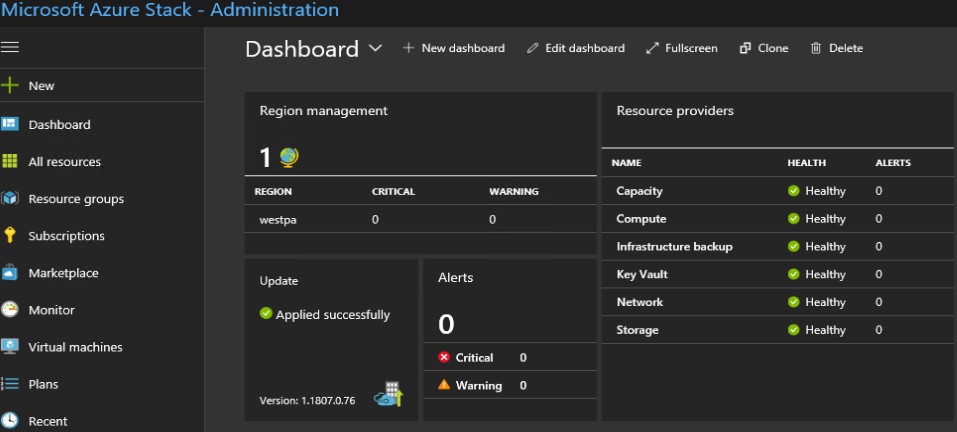Open the Recent clock icon
957x432 pixels.
[x=11, y=421]
